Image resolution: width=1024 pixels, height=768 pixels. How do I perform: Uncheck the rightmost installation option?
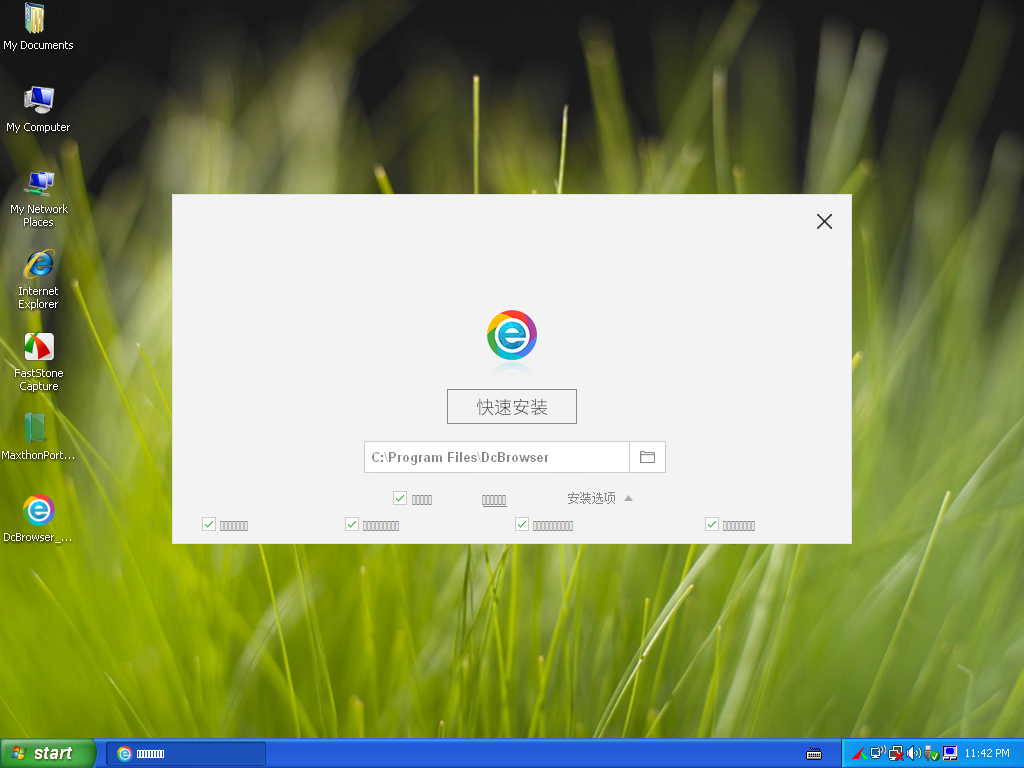[x=712, y=524]
